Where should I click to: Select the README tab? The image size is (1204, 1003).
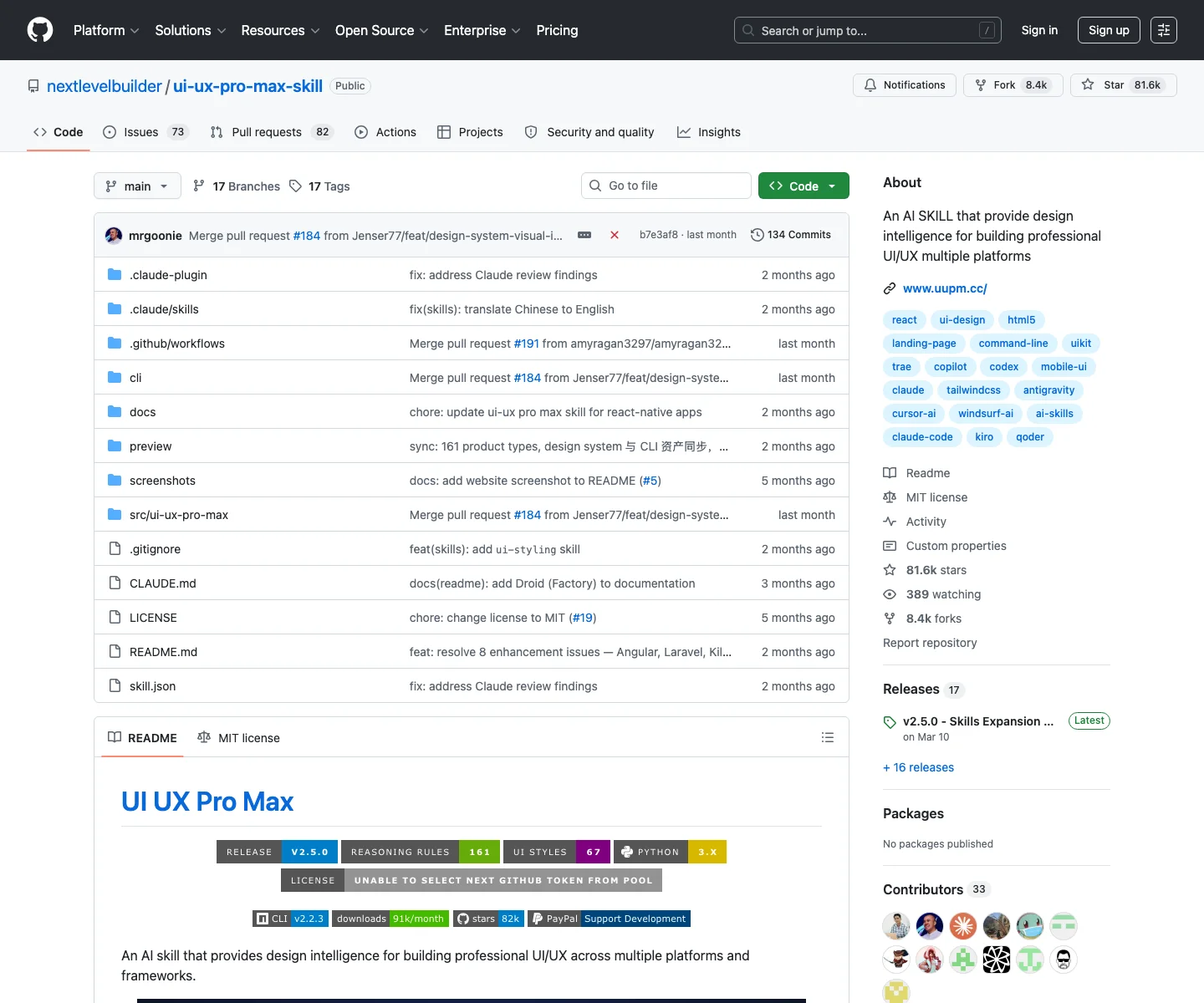142,738
